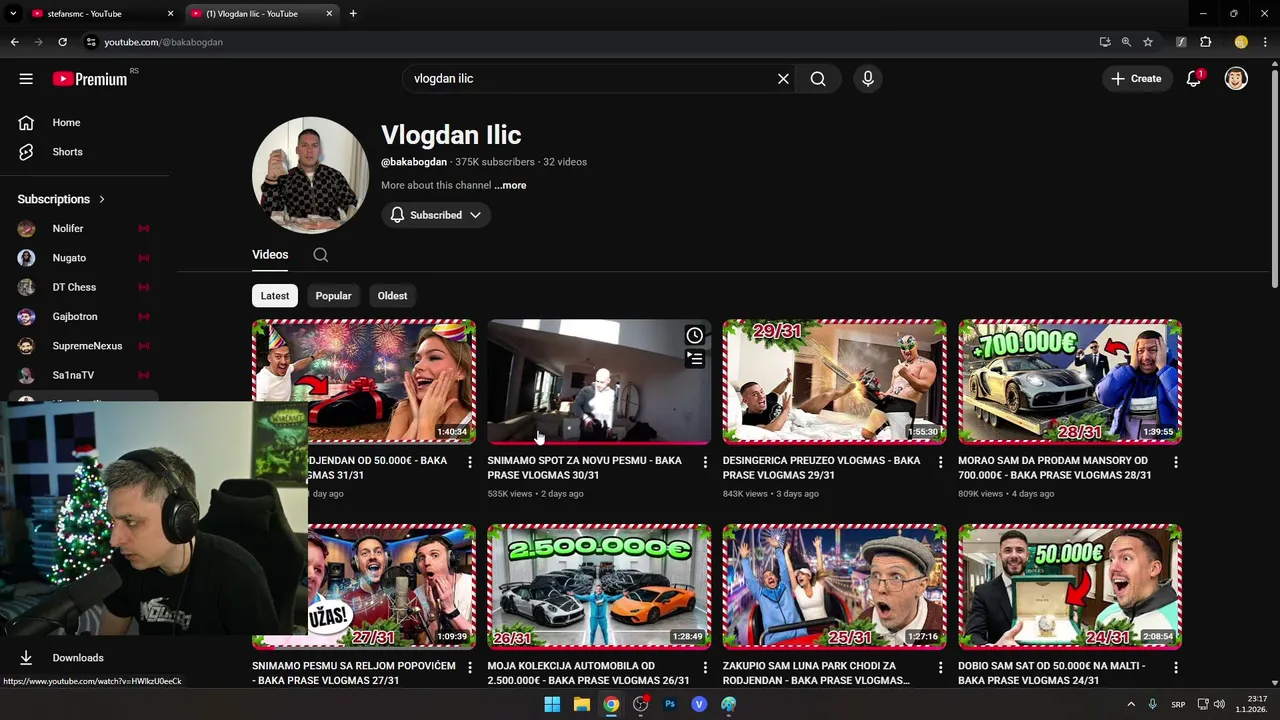Expand channel description with ...more
This screenshot has width=1280, height=720.
click(x=510, y=185)
